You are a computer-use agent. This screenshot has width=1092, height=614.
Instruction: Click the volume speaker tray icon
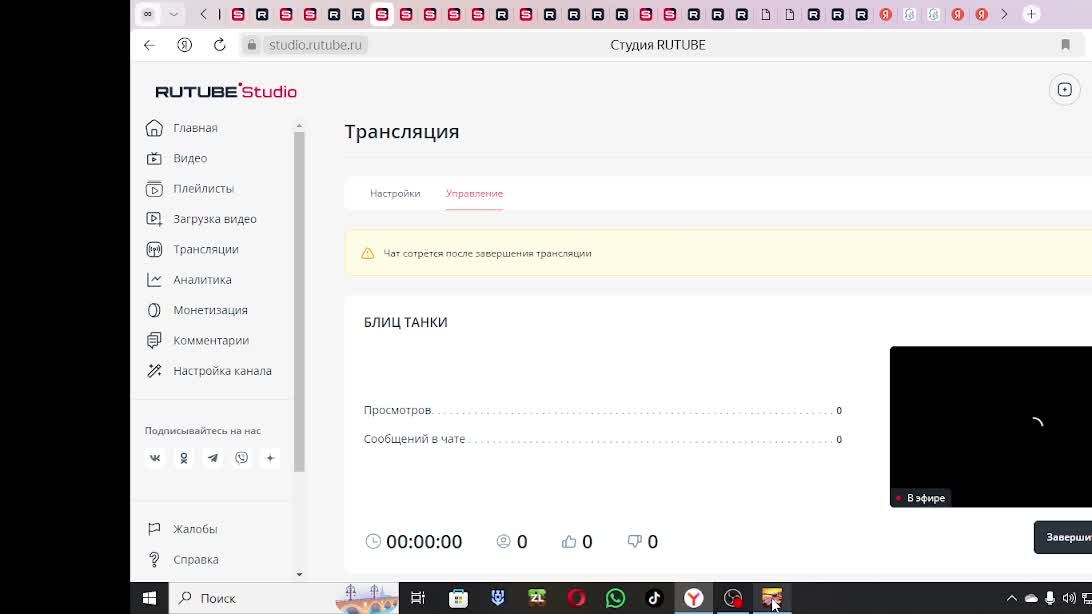pyautogui.click(x=1068, y=598)
